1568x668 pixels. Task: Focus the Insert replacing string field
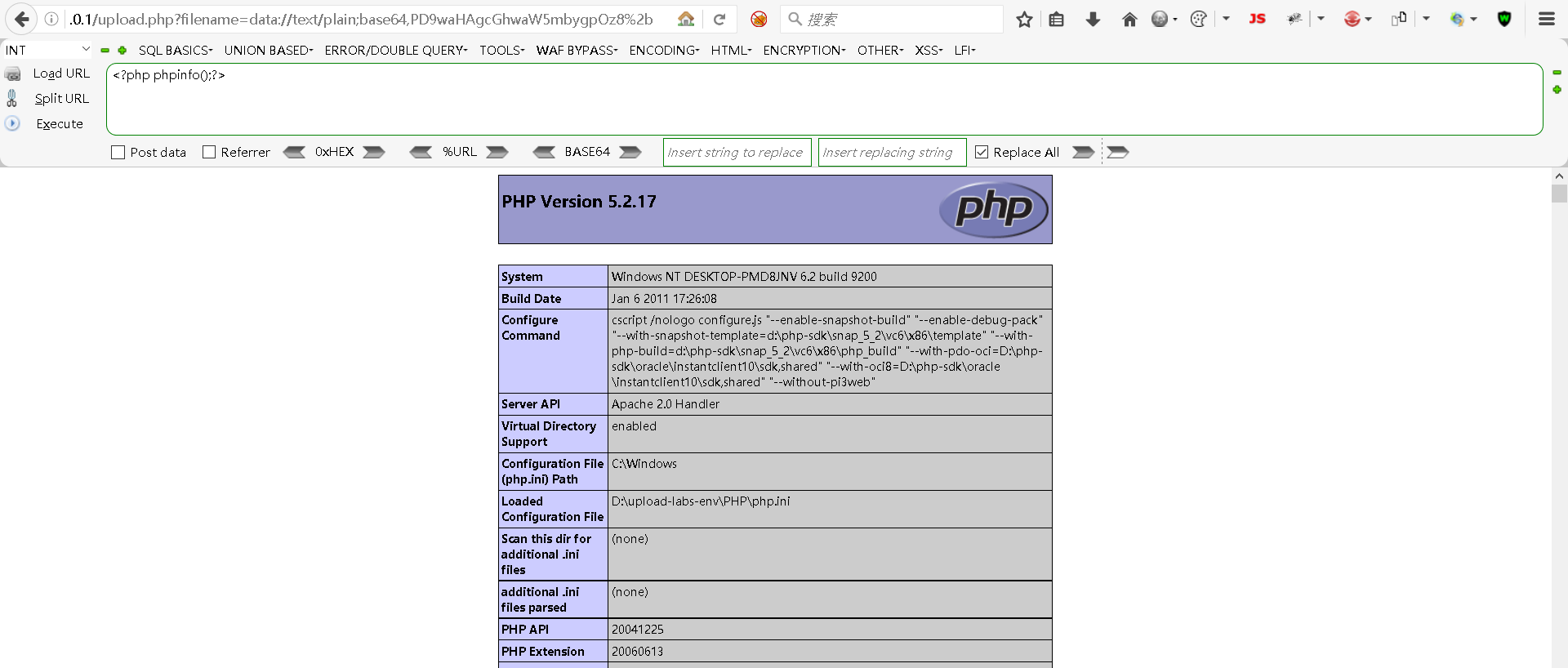tap(892, 152)
